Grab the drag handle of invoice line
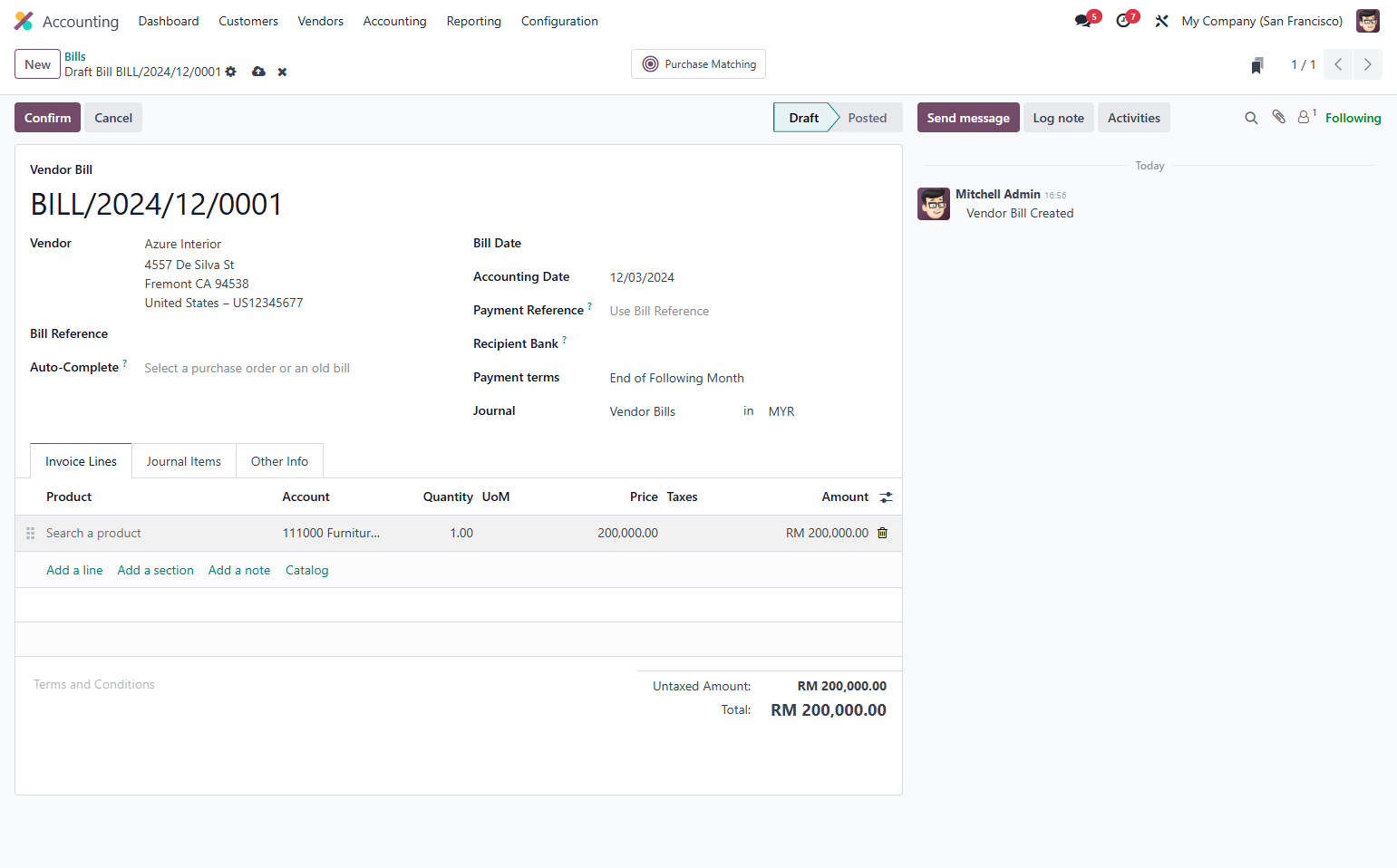Viewport: 1397px width, 868px height. tap(30, 534)
